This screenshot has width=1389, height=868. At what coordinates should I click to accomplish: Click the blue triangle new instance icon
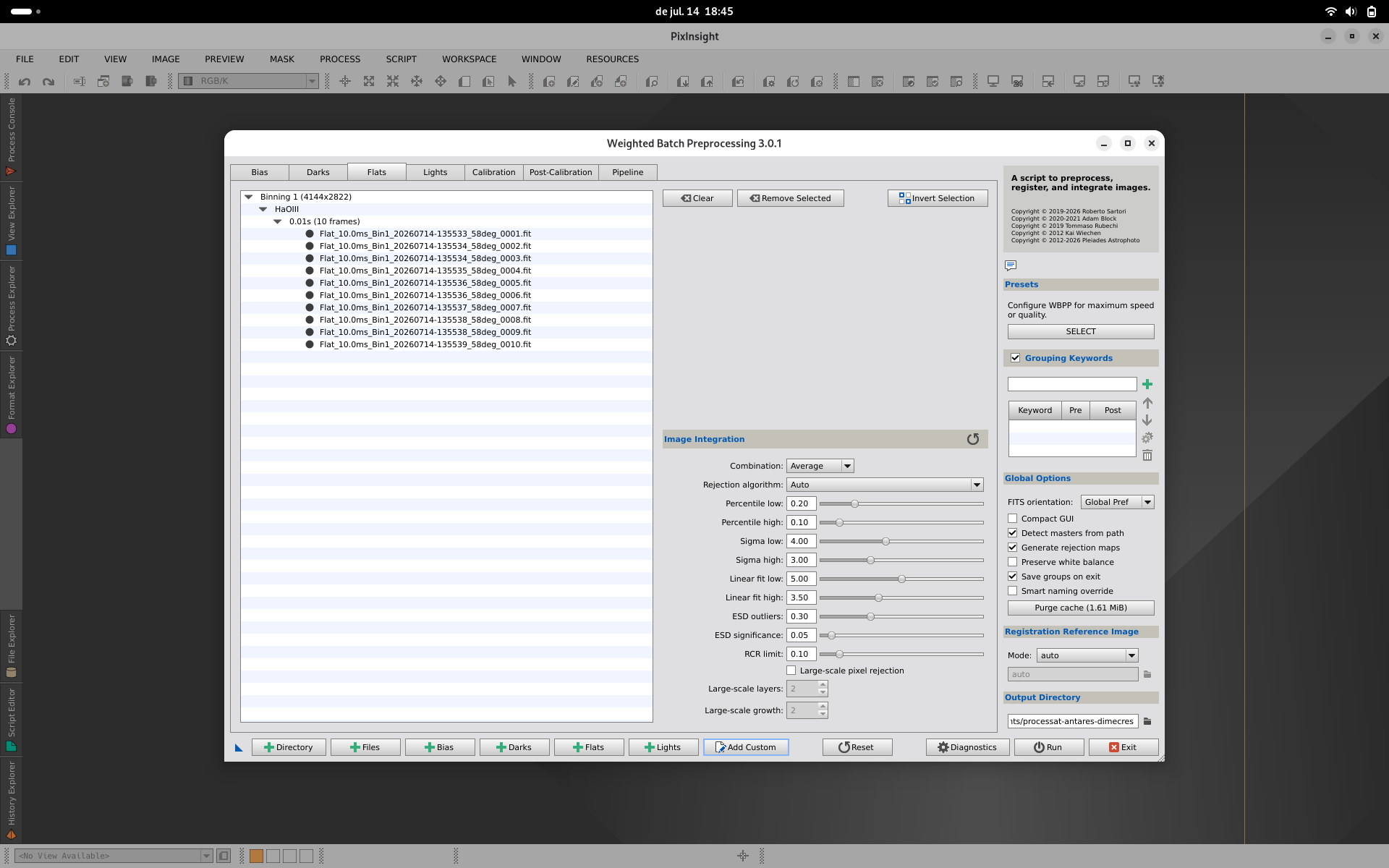click(239, 747)
